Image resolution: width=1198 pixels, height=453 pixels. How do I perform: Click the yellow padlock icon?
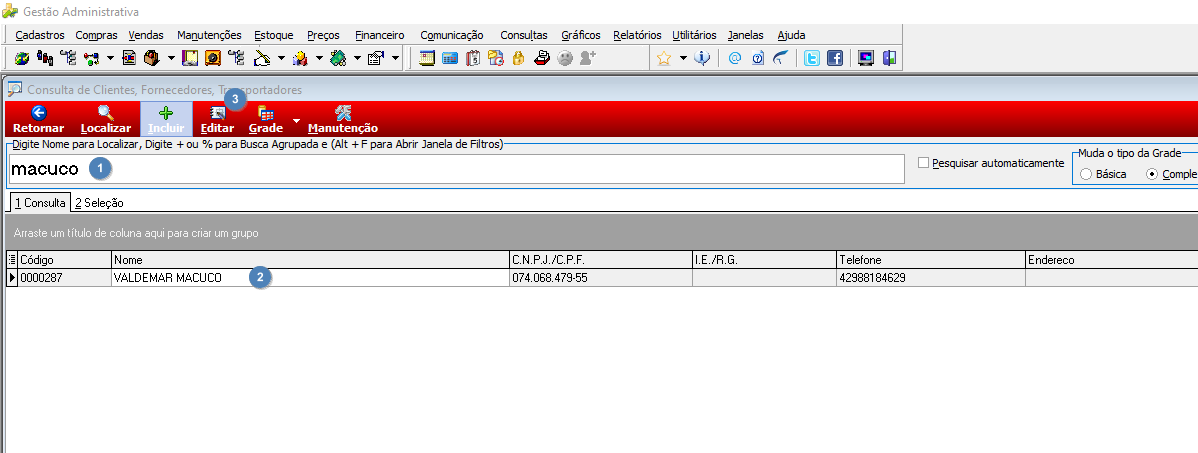[x=518, y=58]
